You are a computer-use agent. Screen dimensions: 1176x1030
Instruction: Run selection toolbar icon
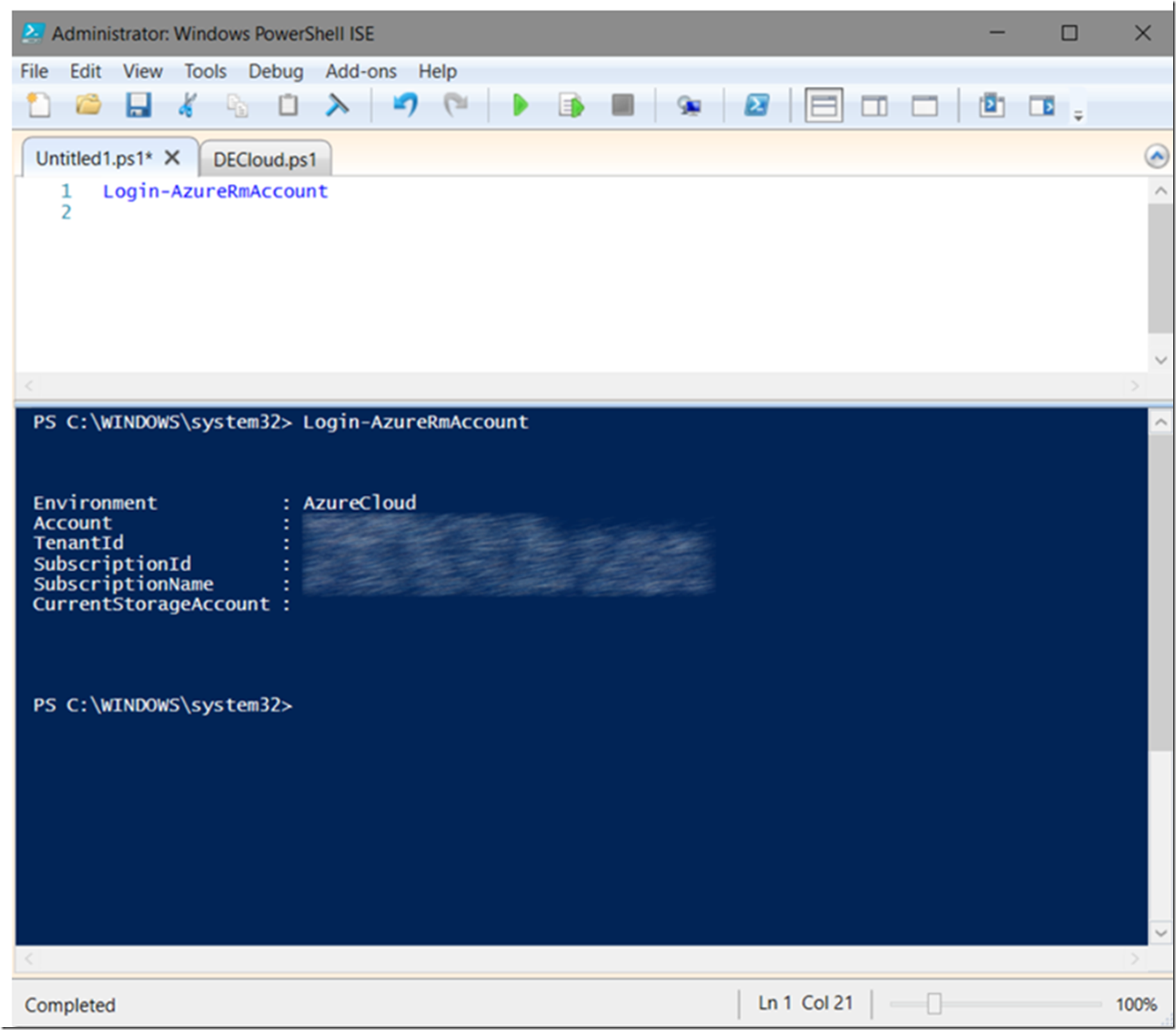pyautogui.click(x=571, y=106)
